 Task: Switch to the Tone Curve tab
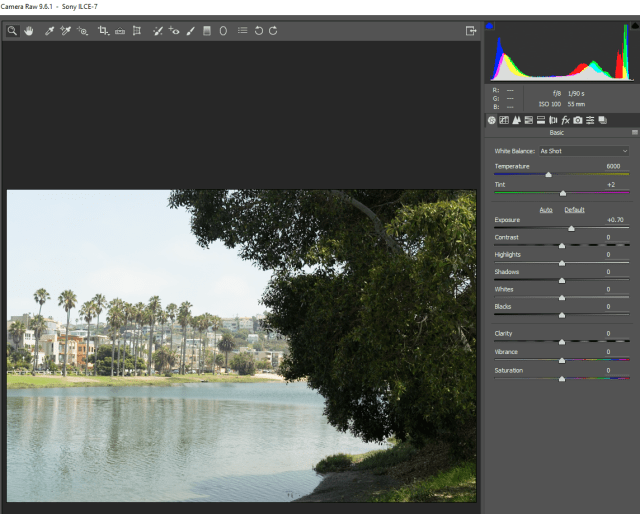click(x=504, y=120)
